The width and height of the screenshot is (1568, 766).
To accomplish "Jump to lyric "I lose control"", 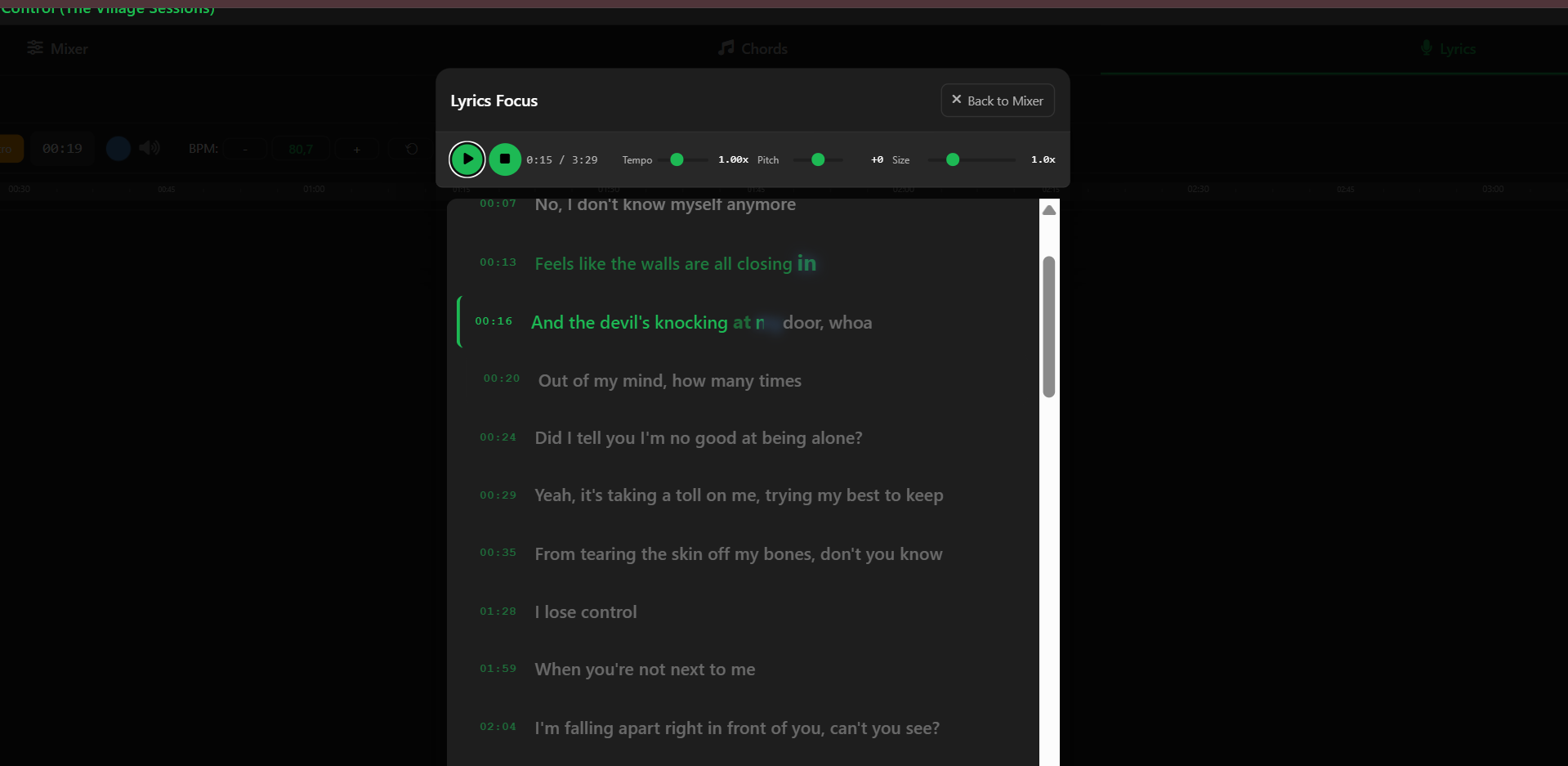I will (586, 612).
